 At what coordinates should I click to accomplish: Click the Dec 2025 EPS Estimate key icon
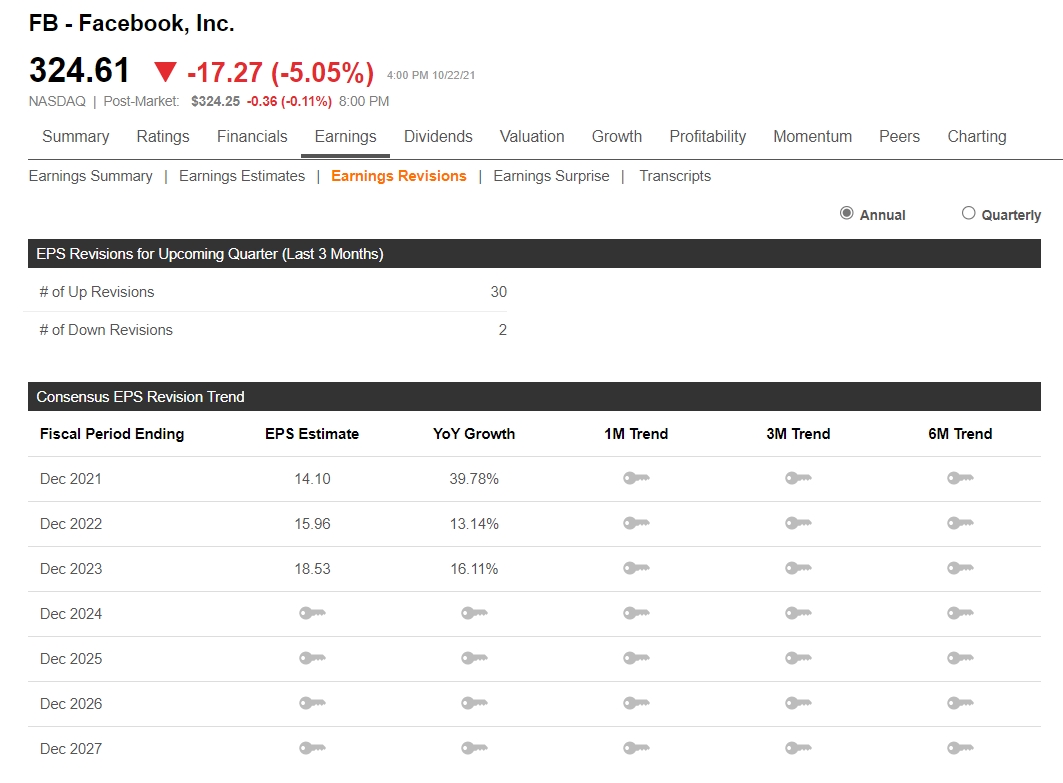pyautogui.click(x=312, y=658)
